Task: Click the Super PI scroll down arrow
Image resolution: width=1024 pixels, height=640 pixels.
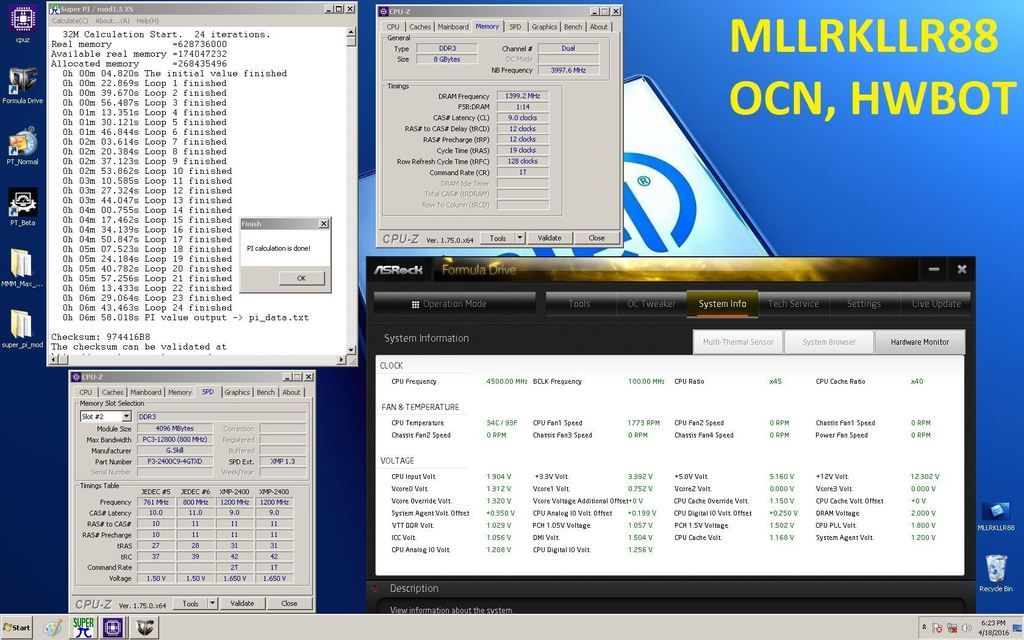Action: [x=351, y=350]
